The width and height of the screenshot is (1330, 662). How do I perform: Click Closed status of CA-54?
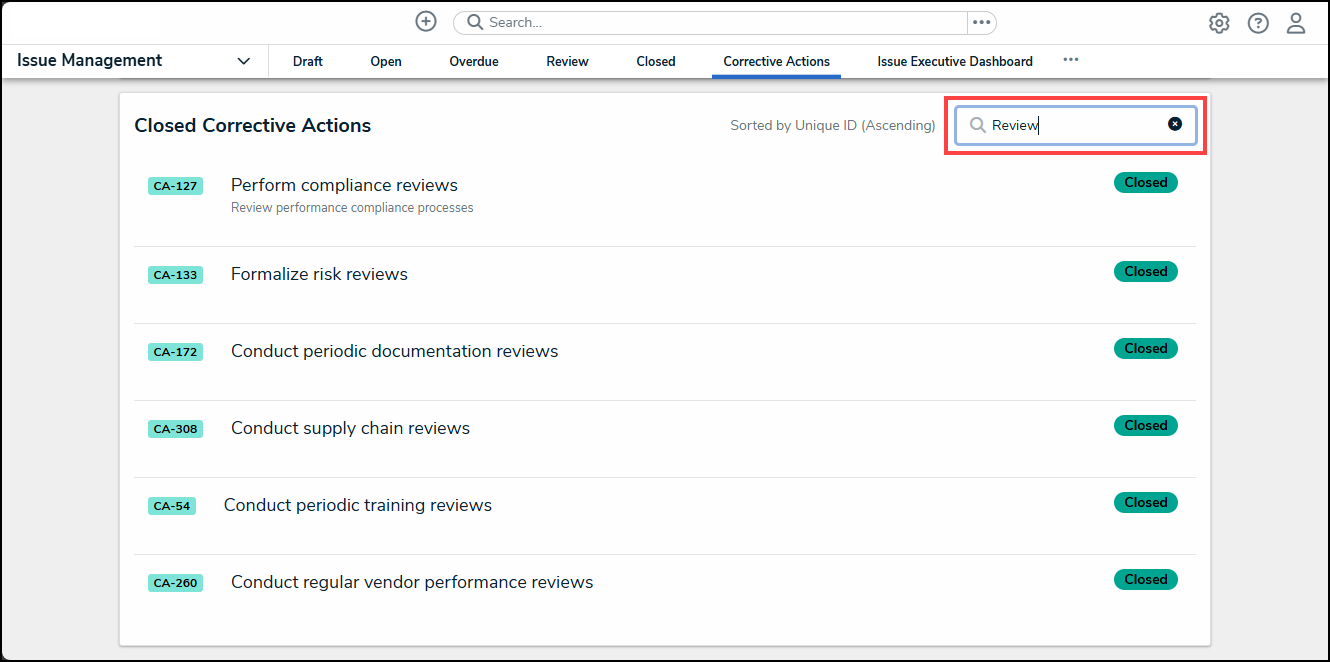(1145, 503)
